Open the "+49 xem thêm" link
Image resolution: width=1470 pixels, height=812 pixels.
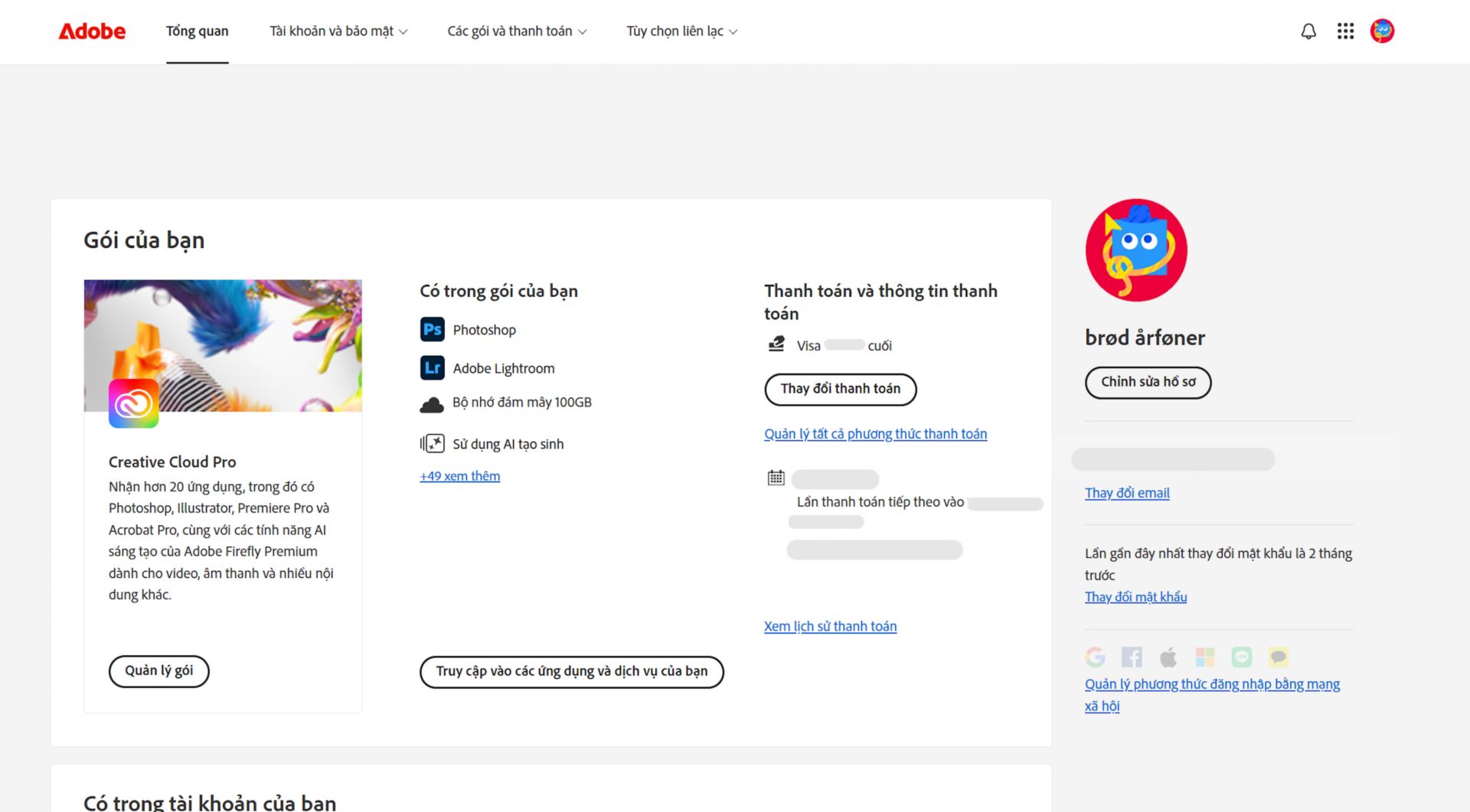click(x=459, y=476)
